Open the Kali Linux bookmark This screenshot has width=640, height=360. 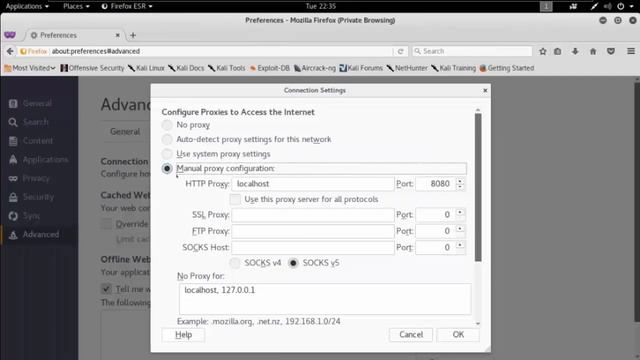coord(146,68)
